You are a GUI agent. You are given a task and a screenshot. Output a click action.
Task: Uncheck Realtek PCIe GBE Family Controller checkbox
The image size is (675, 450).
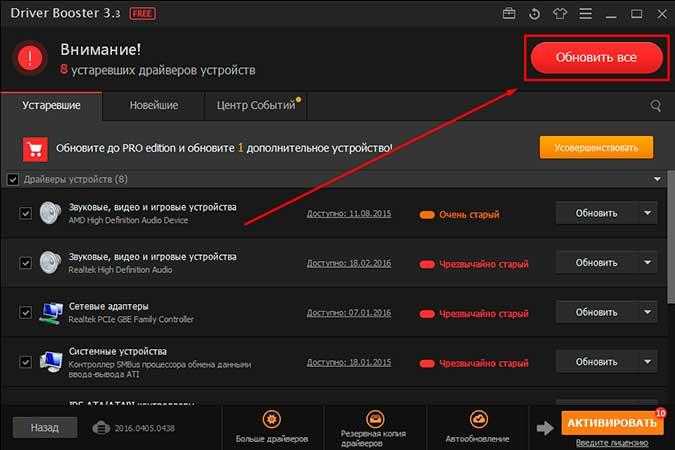click(25, 312)
